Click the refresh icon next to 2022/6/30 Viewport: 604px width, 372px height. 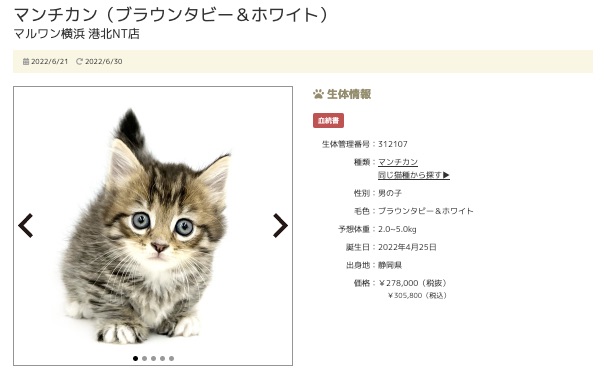[79, 62]
